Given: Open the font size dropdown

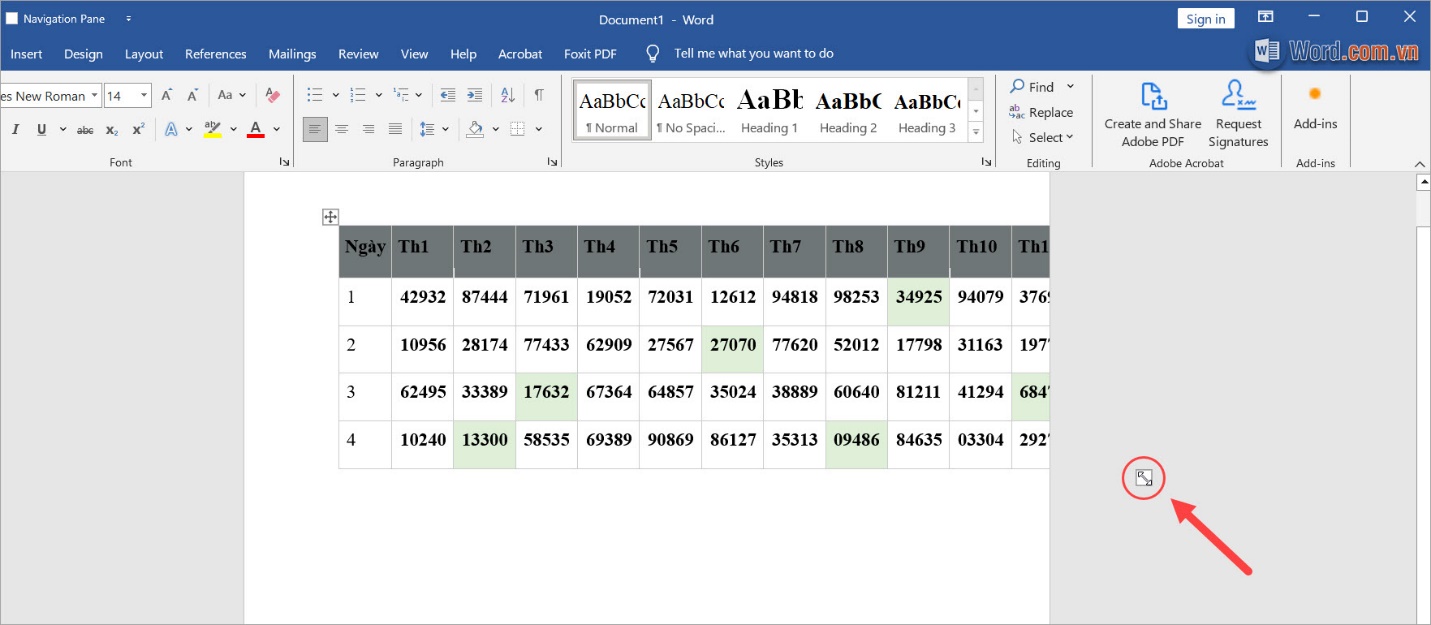Looking at the screenshot, I should [145, 96].
